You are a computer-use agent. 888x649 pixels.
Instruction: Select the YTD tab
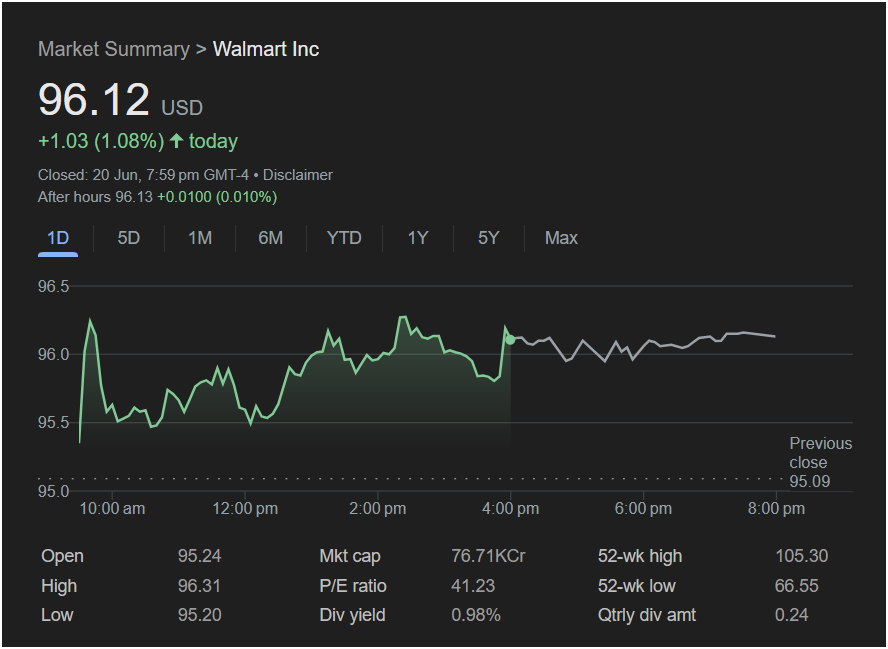tap(344, 238)
